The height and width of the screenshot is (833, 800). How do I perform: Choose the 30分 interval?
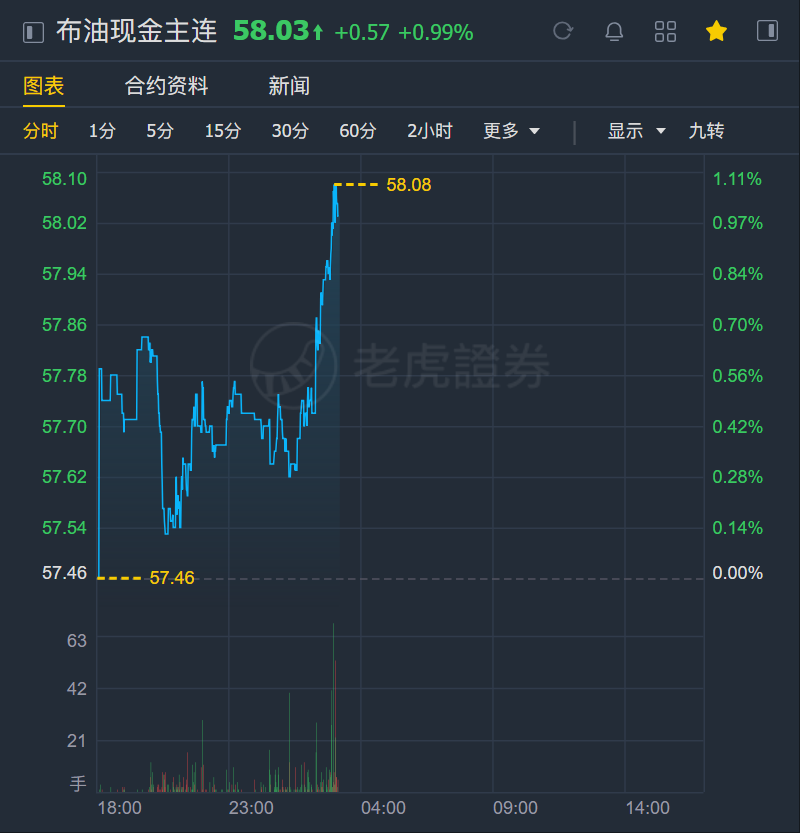click(x=290, y=131)
